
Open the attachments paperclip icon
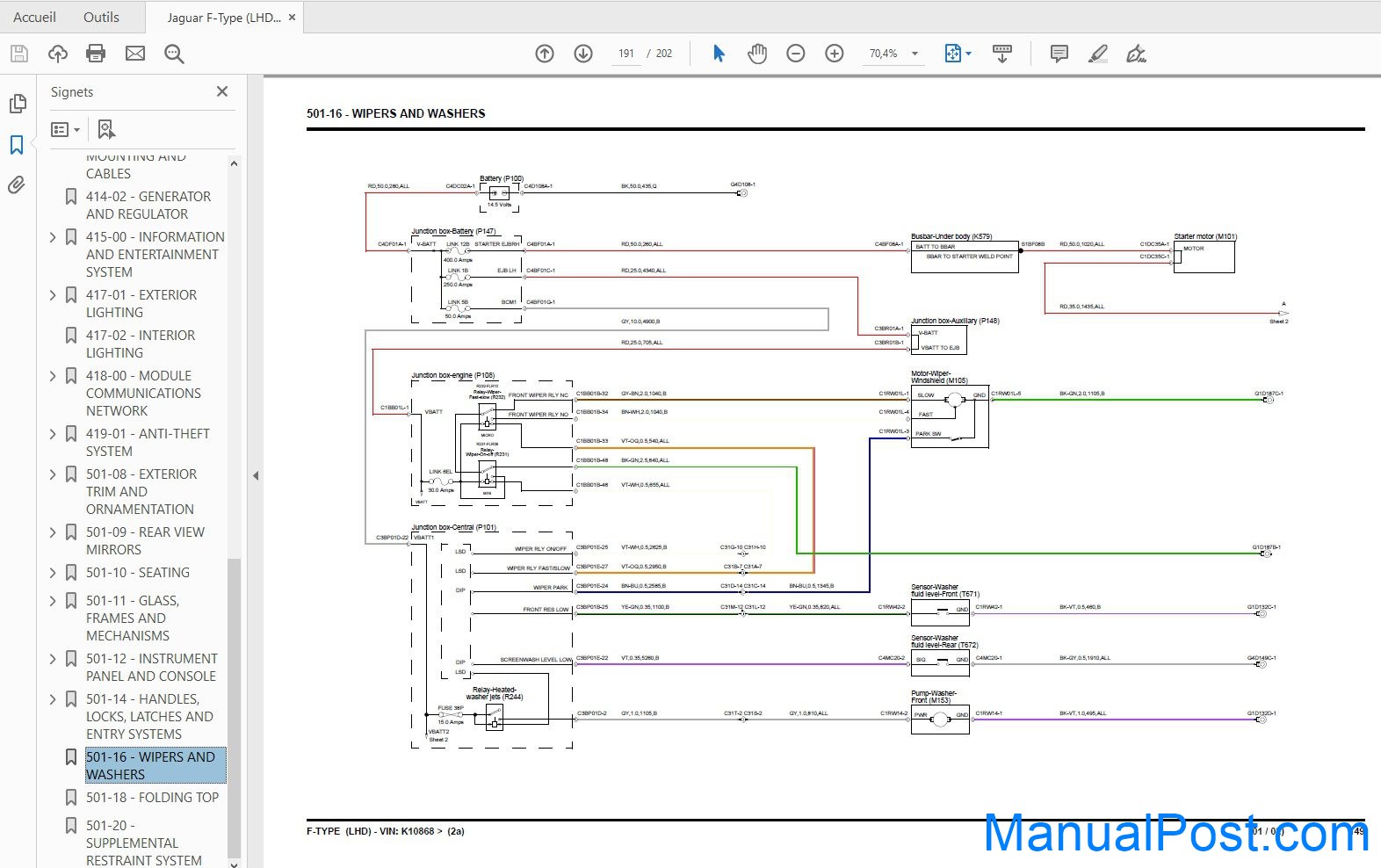click(17, 185)
